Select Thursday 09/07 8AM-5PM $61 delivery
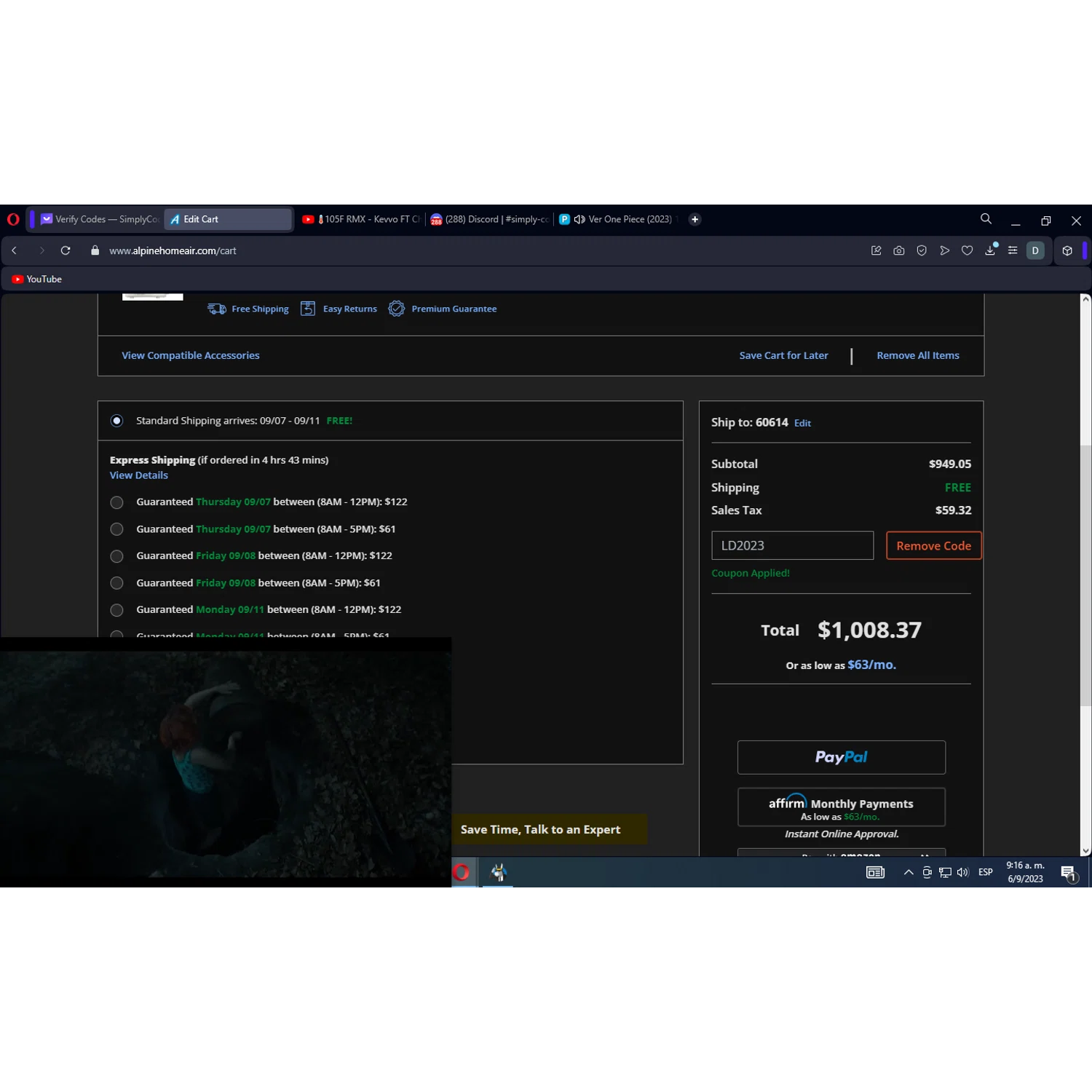The image size is (1092, 1092). point(116,529)
